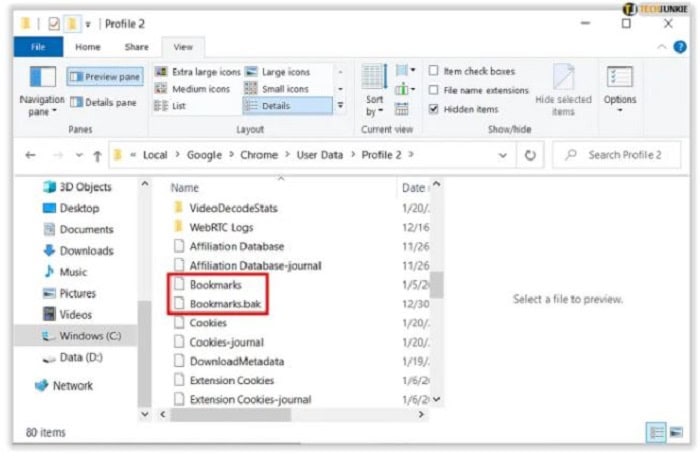700x457 pixels.
Task: Open the Sort by menu
Action: click(x=374, y=91)
